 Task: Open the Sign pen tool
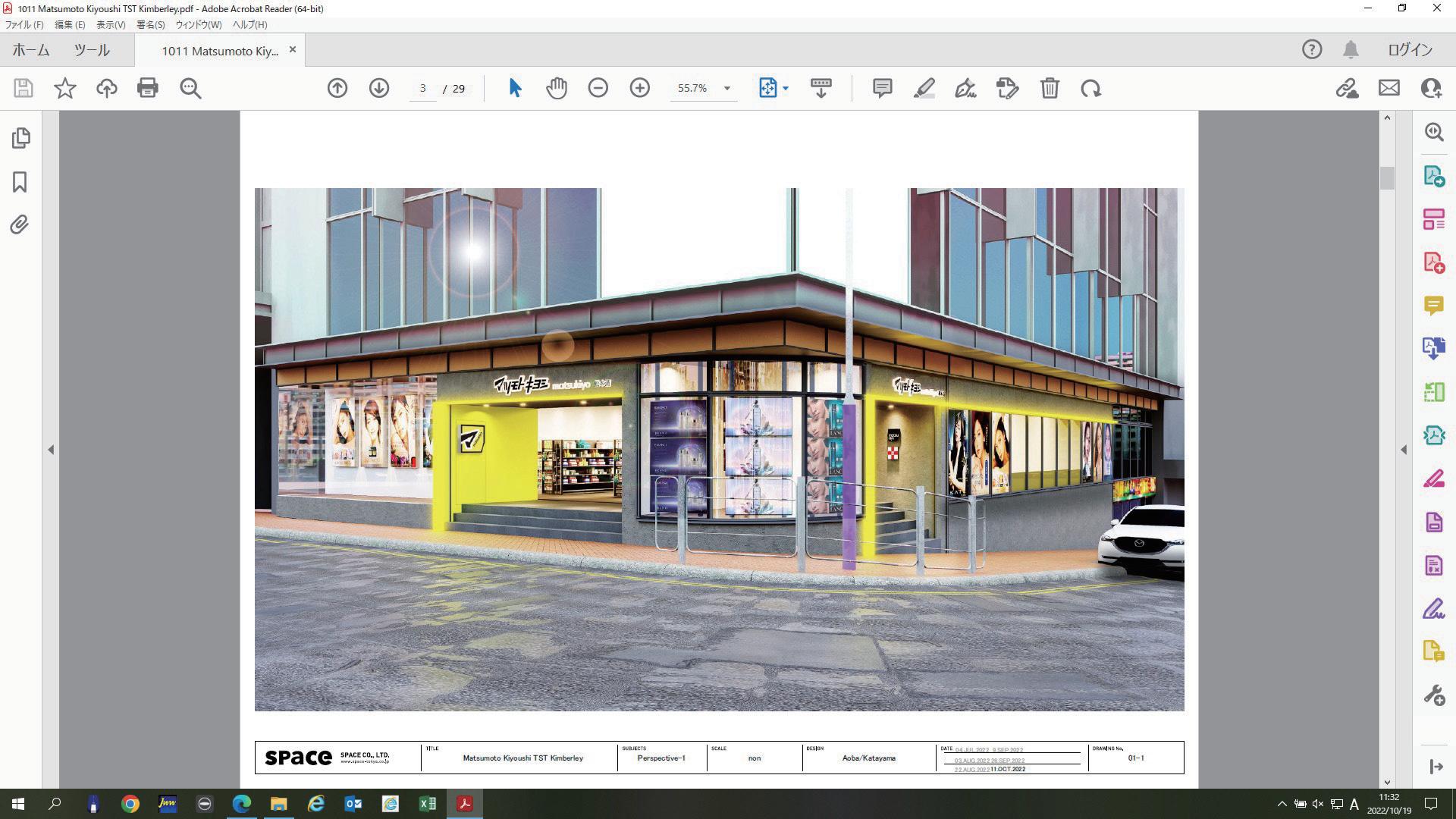[965, 88]
